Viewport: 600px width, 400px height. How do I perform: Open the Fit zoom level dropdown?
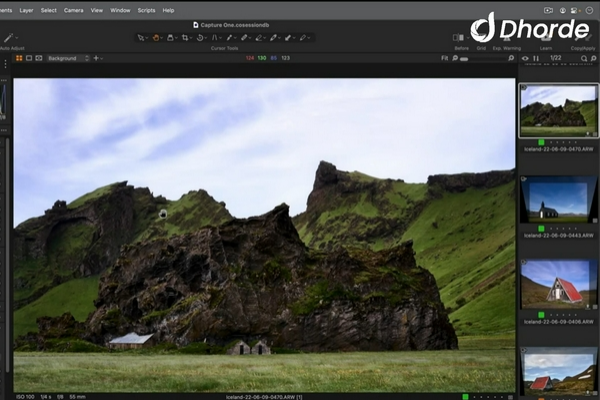[446, 58]
